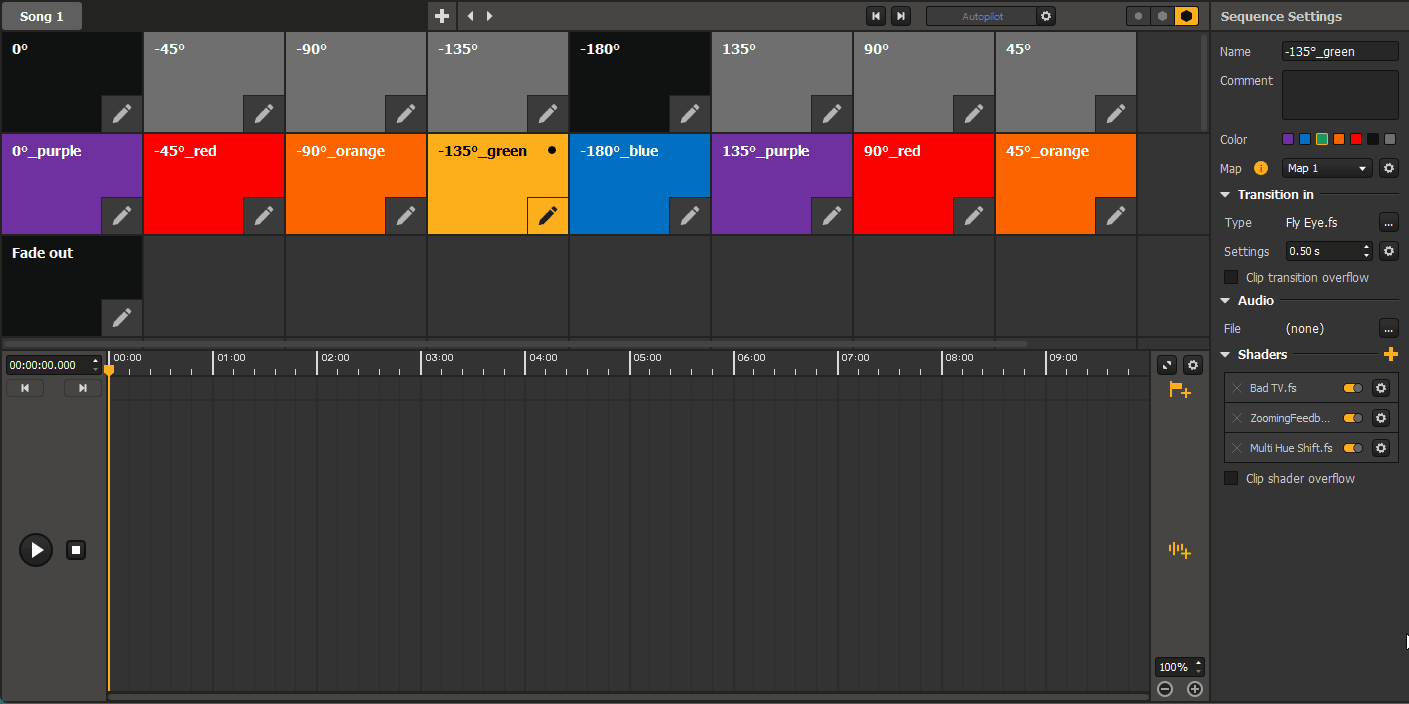Zoom out the timeline with minus icon

pyautogui.click(x=1164, y=688)
